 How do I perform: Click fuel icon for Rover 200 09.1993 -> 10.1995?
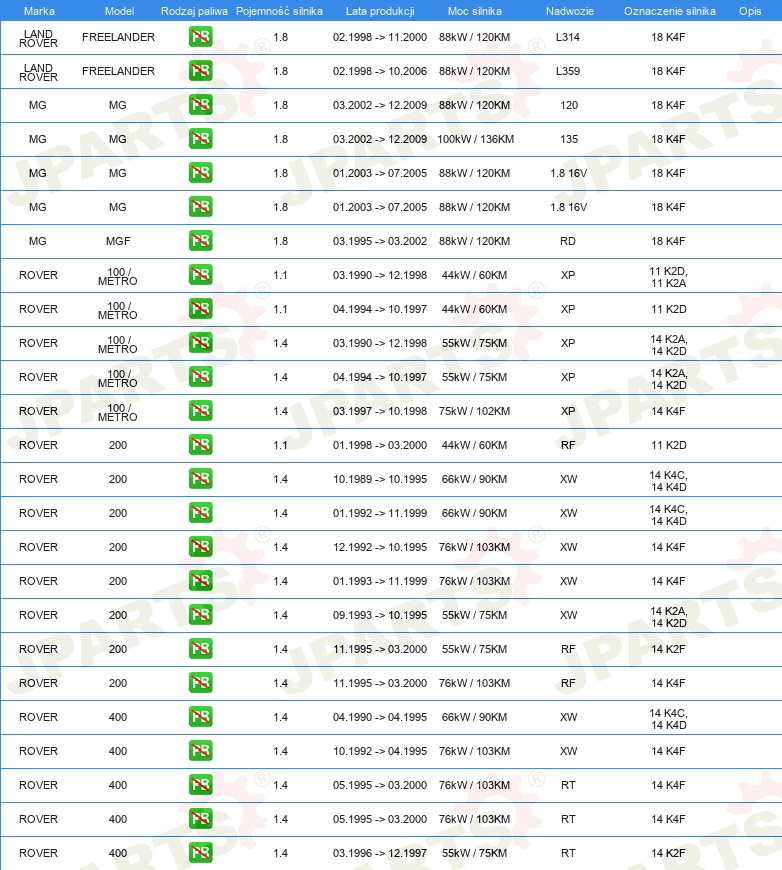(200, 615)
